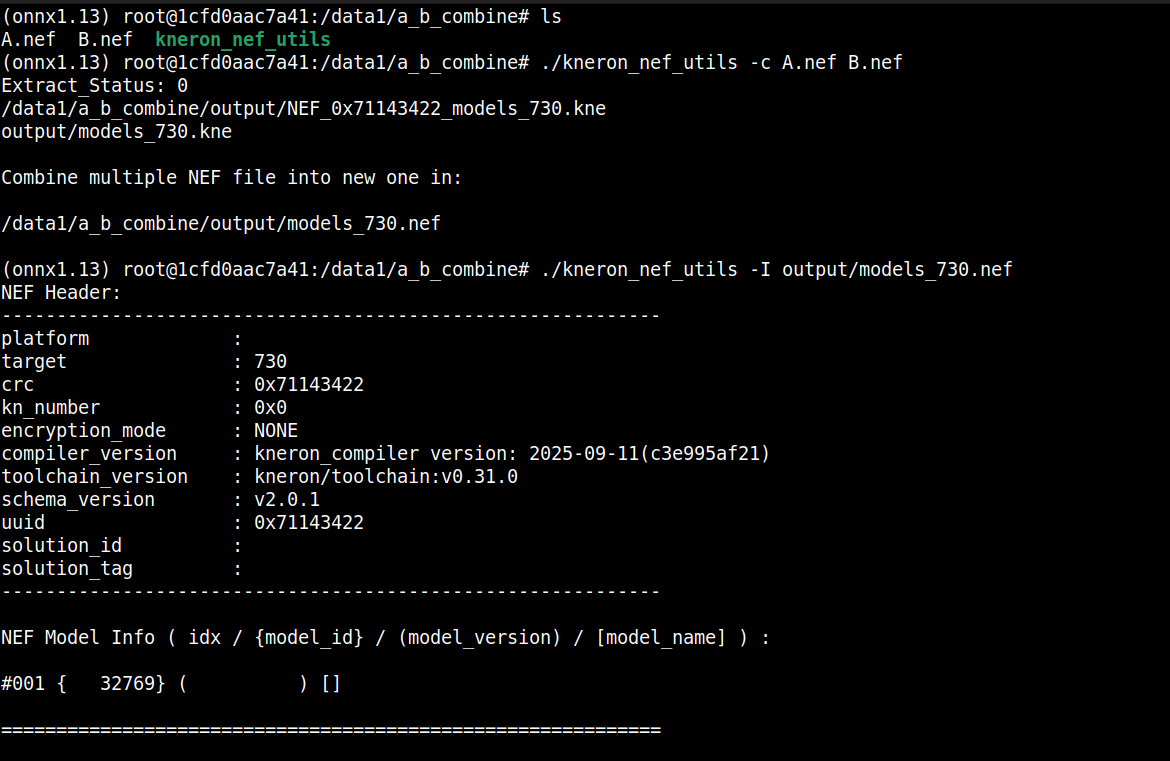Click the "Extract_Status: 0" line
This screenshot has width=1170, height=761.
pos(95,86)
